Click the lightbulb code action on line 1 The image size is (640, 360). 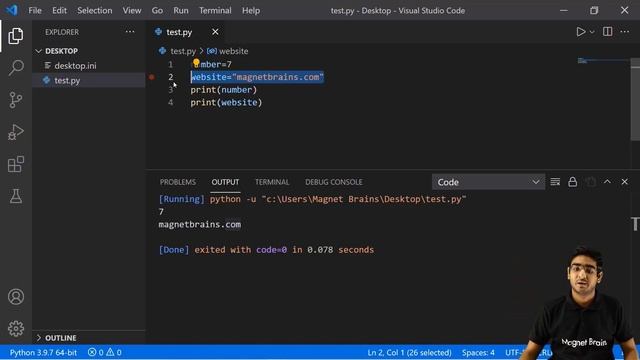click(196, 63)
